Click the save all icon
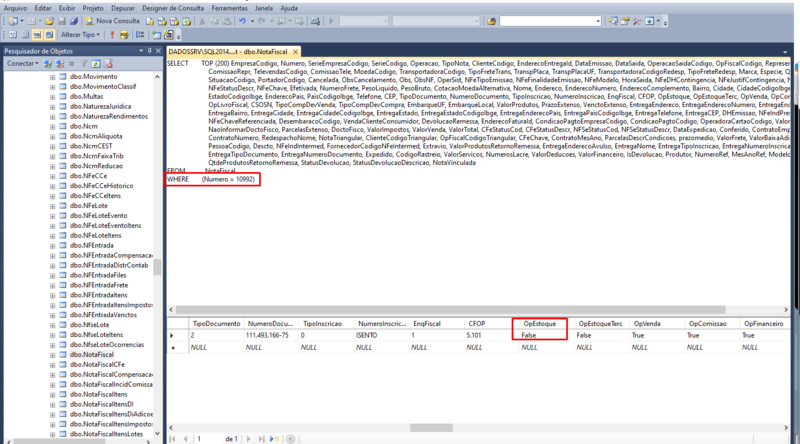Screen dimensions: 800x444 [x=74, y=21]
